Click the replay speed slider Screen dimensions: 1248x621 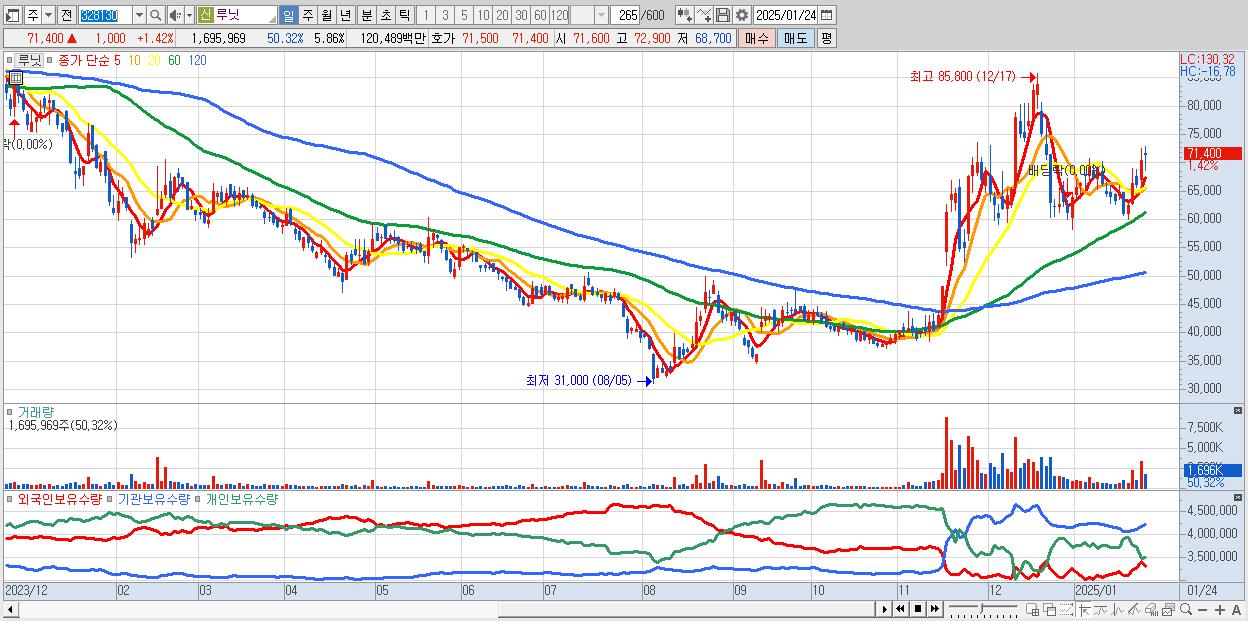pyautogui.click(x=983, y=609)
